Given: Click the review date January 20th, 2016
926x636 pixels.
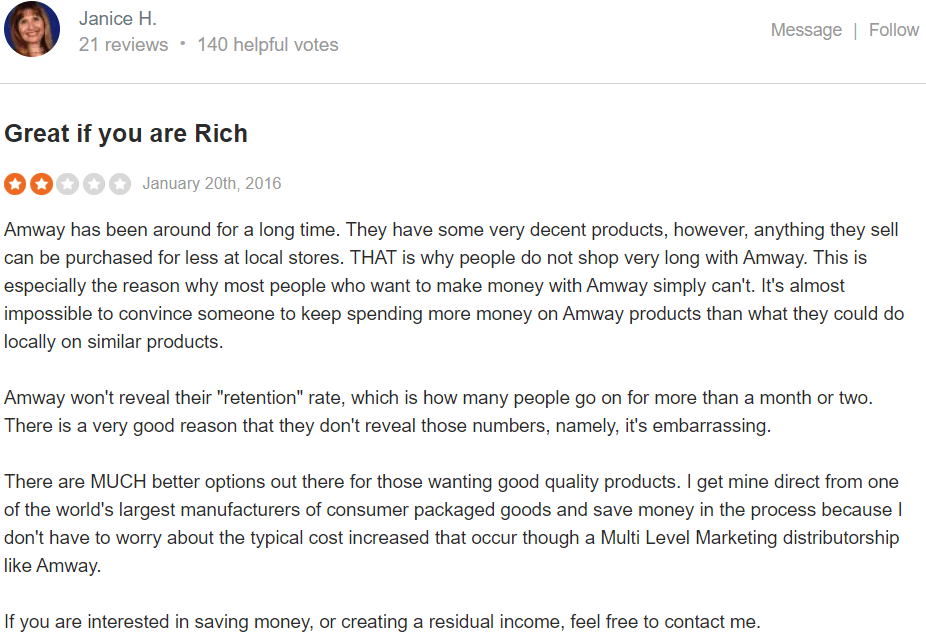Looking at the screenshot, I should tap(211, 184).
